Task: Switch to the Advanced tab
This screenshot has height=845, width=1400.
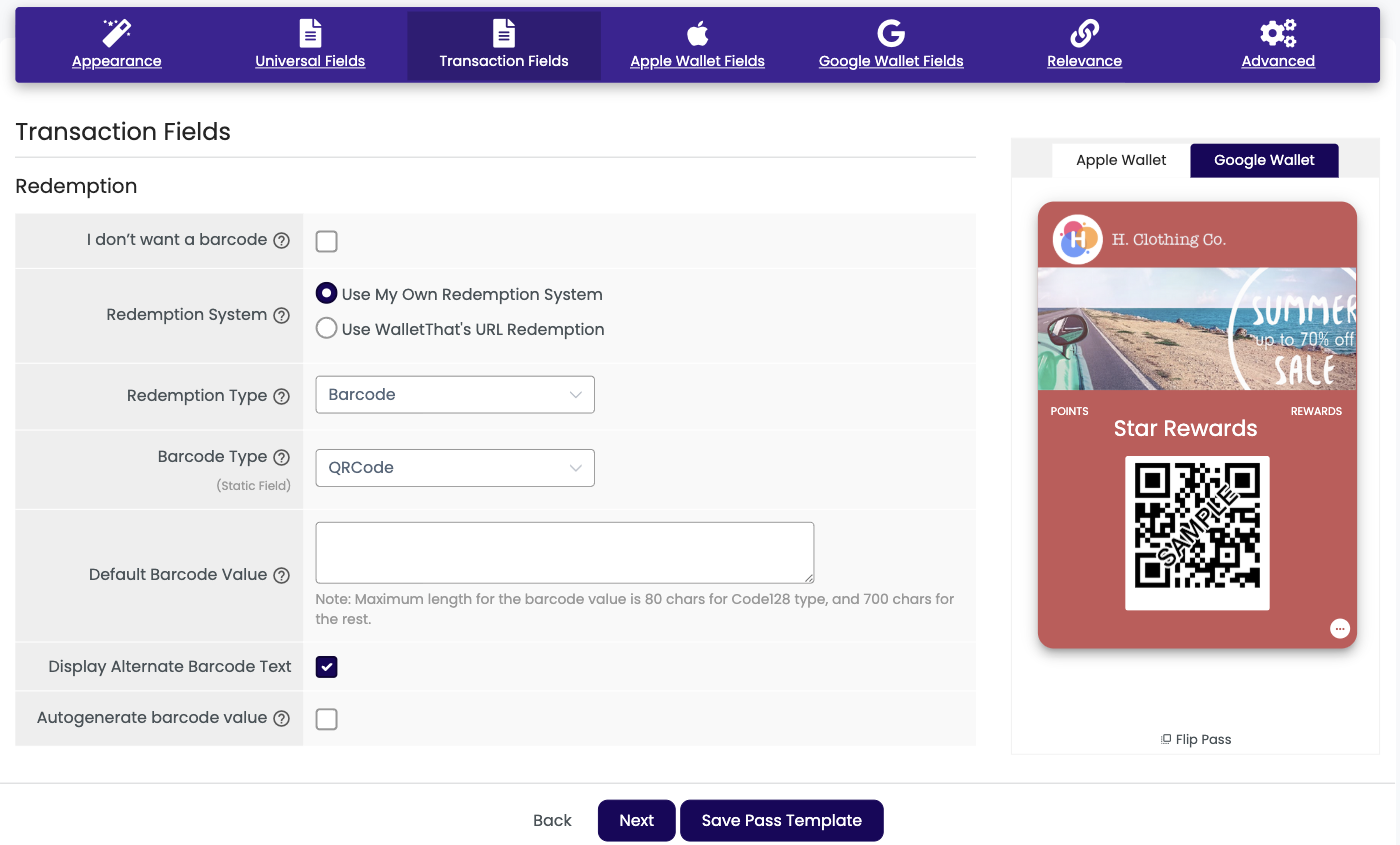Action: tap(1278, 61)
